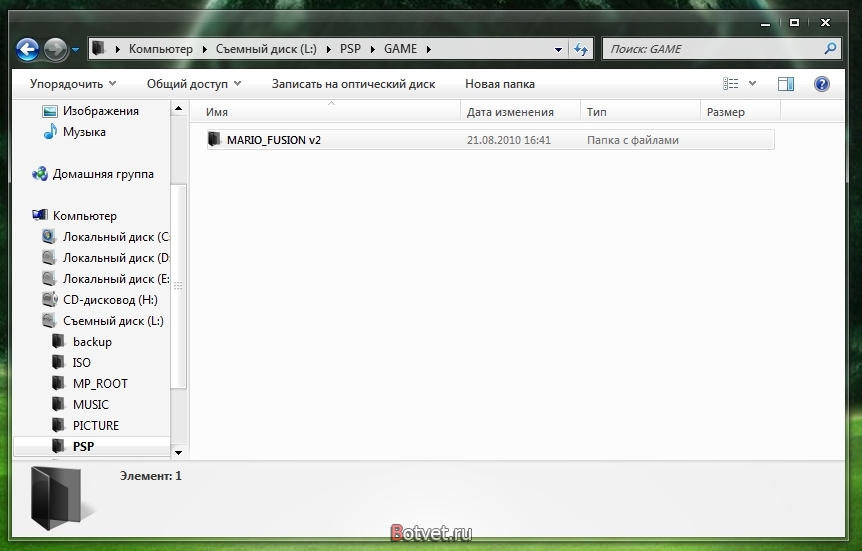Expand the arrow after PSP breadcrumb
The width and height of the screenshot is (862, 551).
373,49
